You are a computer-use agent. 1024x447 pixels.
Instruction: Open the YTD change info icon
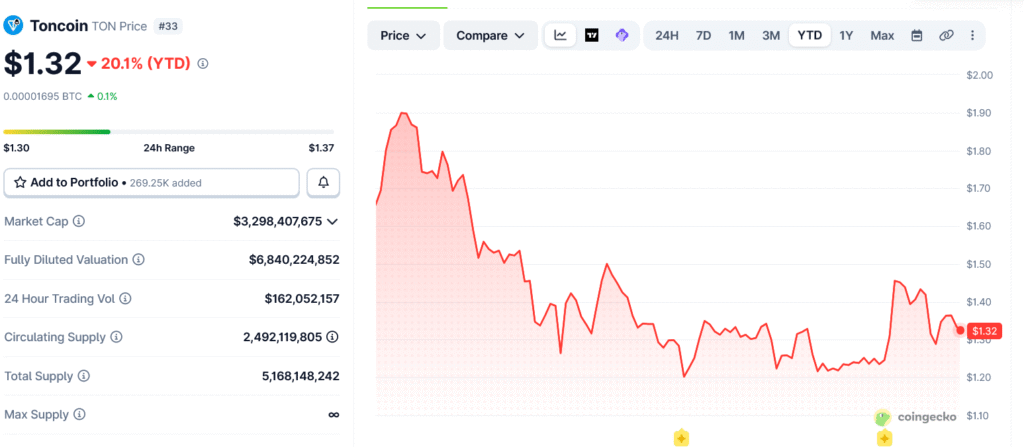pyautogui.click(x=203, y=64)
